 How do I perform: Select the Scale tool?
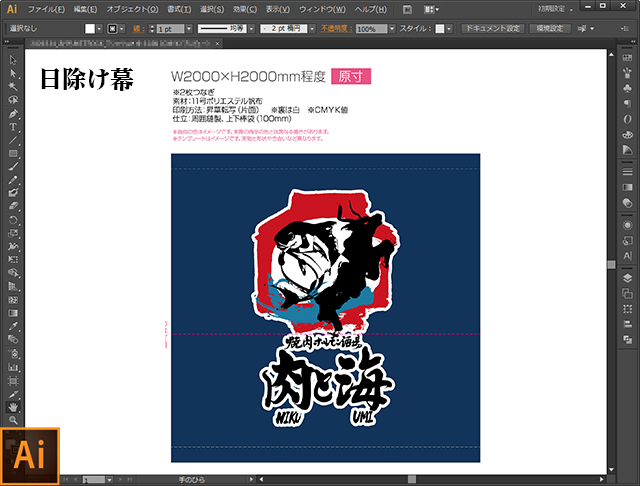coord(13,233)
